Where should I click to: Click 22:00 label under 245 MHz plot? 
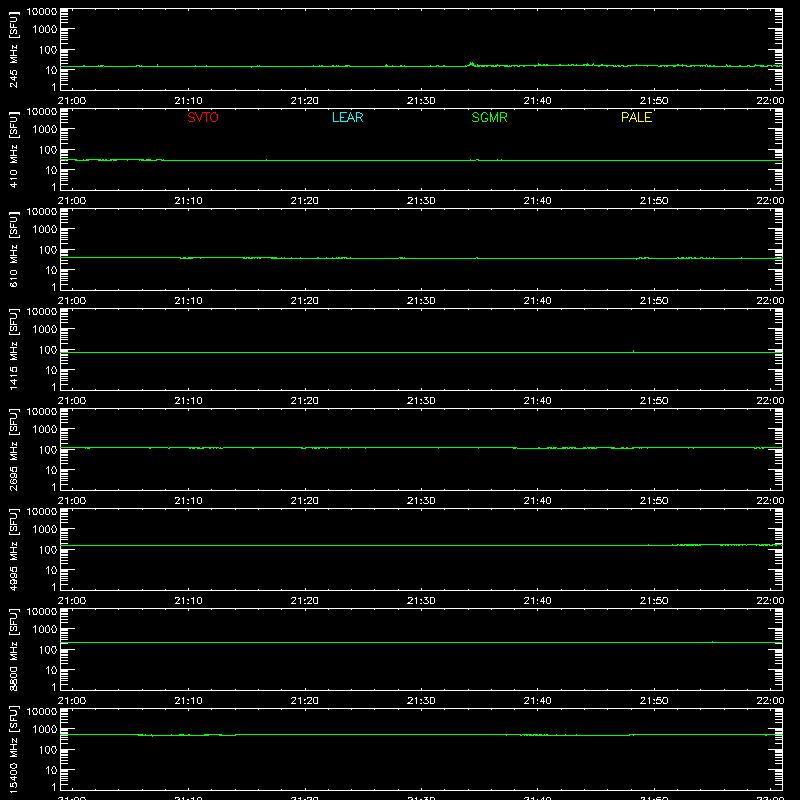pos(770,101)
